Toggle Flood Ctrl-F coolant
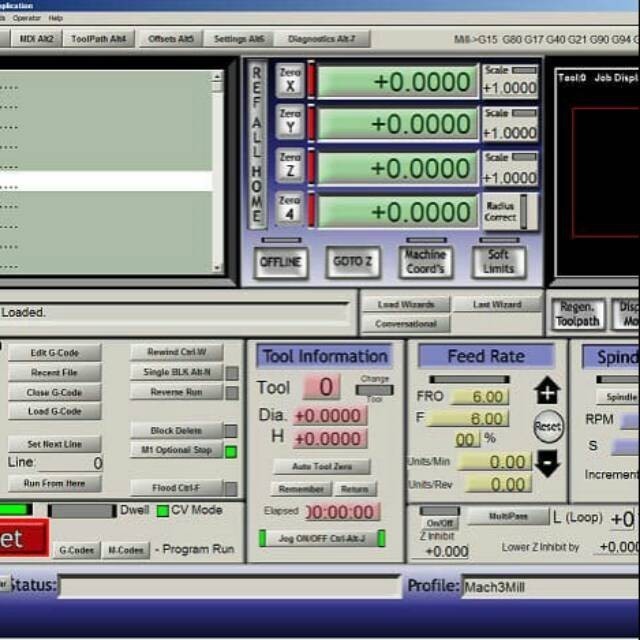This screenshot has height=640, width=640. (177, 488)
